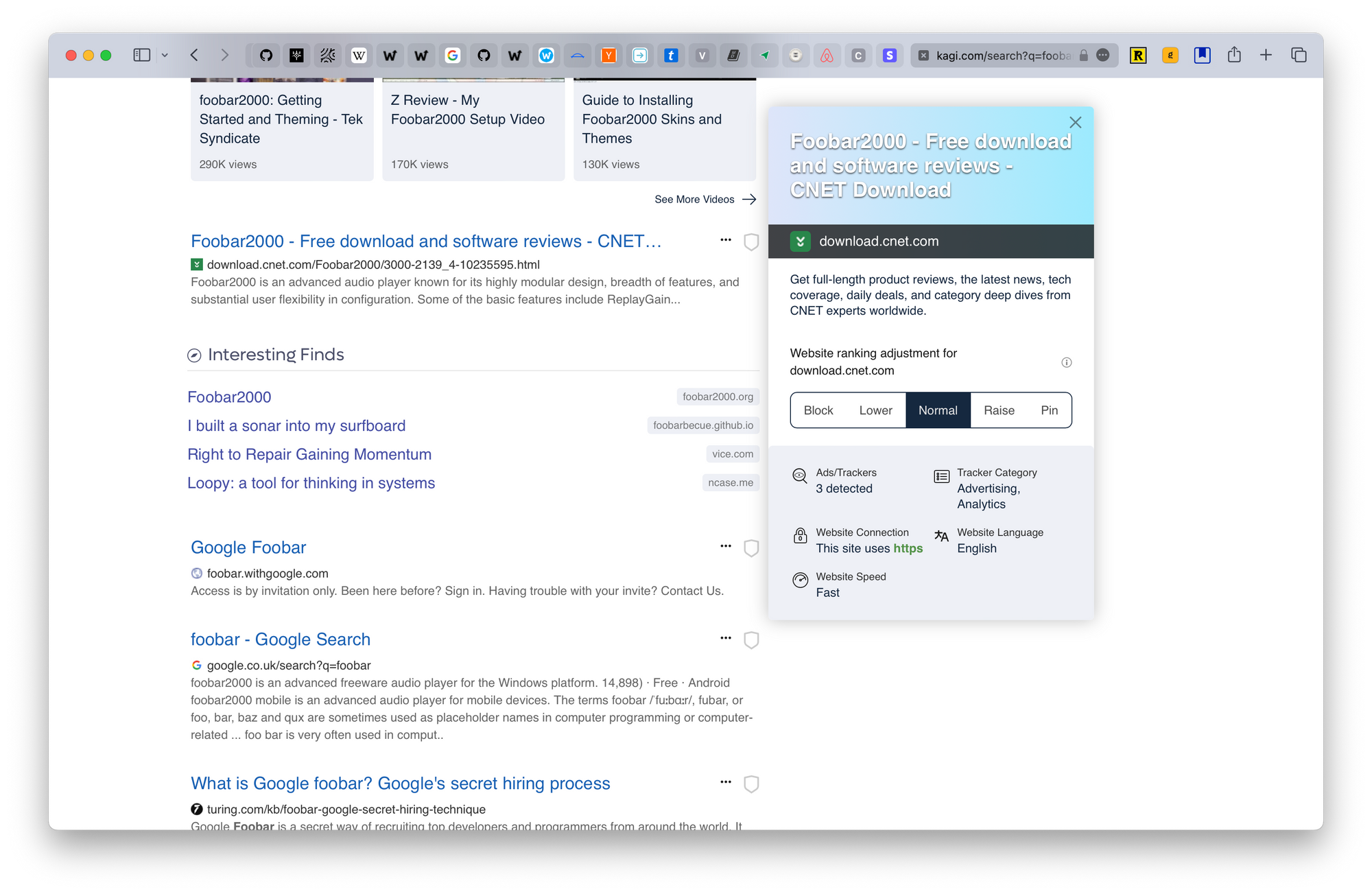Image resolution: width=1372 pixels, height=894 pixels.
Task: Open the CNET Foobar2000 result title
Action: (426, 241)
